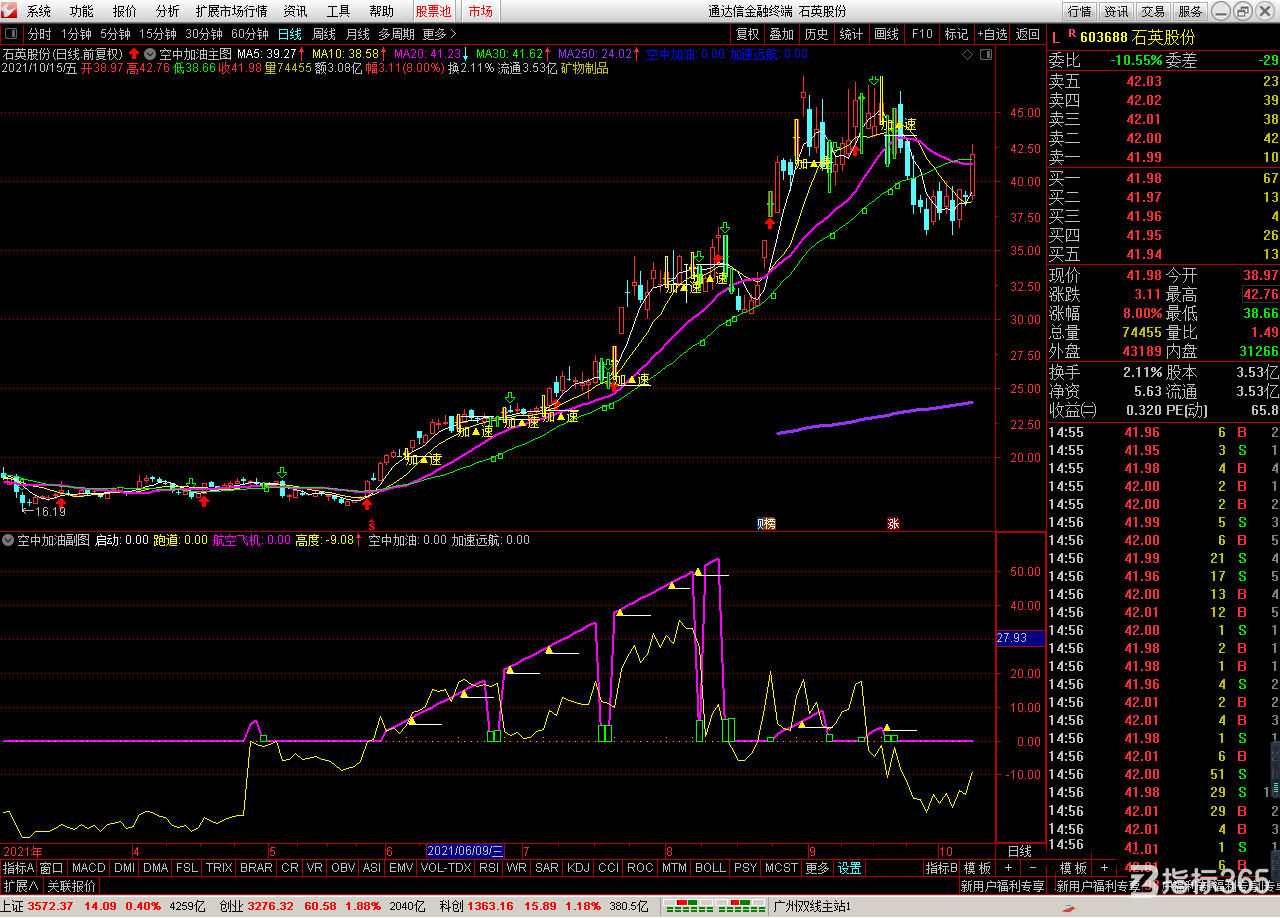Click plus button beside the rightmost 模板
This screenshot has height=918, width=1280.
point(1104,868)
